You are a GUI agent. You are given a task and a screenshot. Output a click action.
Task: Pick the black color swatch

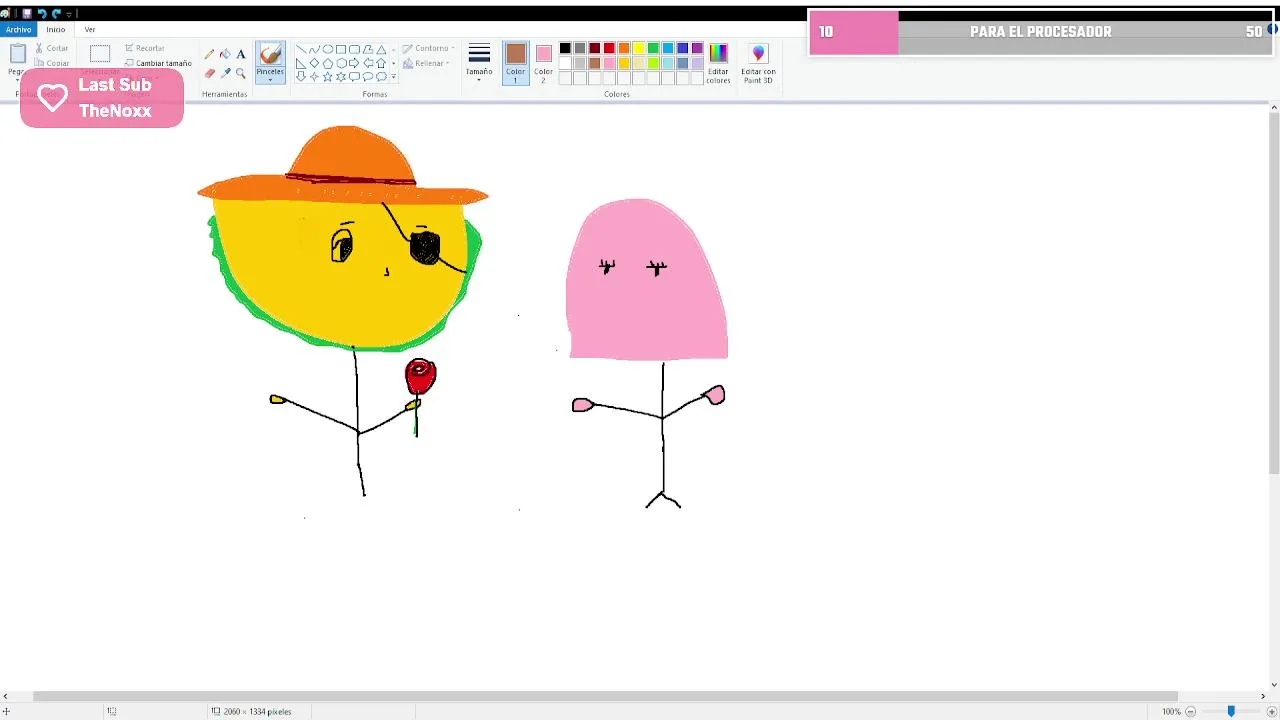(565, 48)
